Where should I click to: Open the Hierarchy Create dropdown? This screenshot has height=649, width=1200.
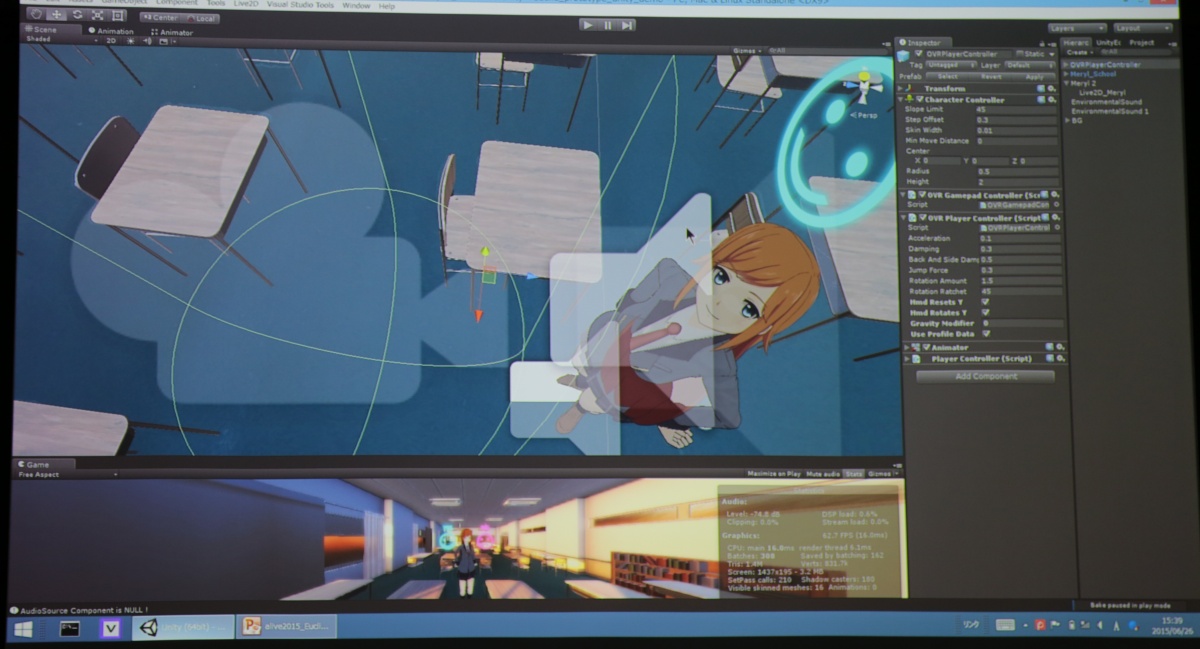click(1079, 52)
